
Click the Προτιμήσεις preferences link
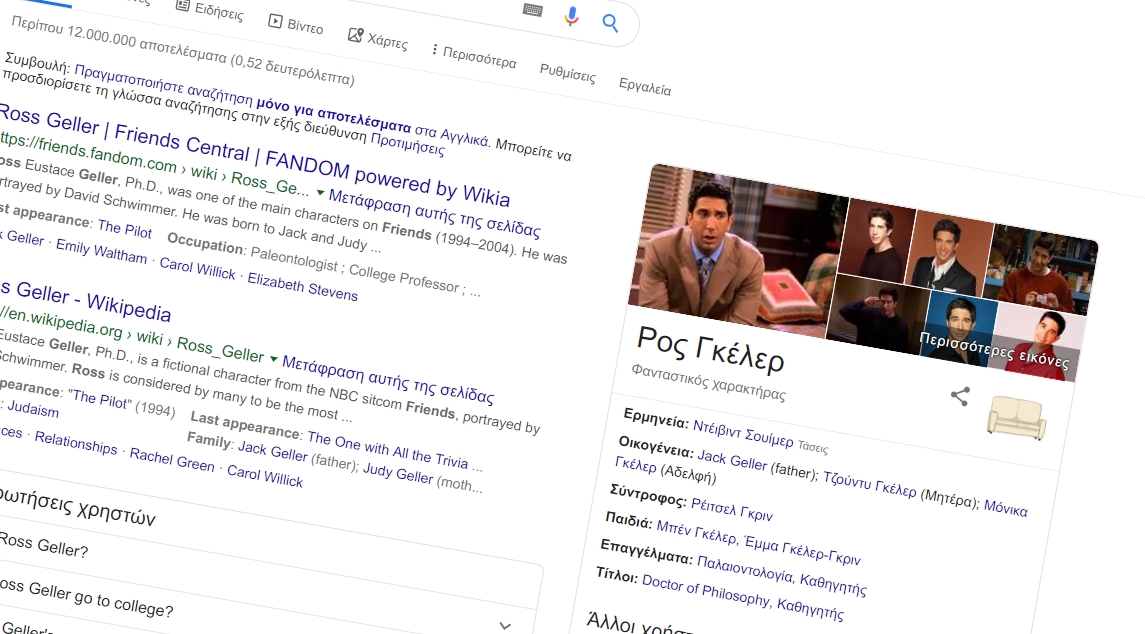point(407,143)
